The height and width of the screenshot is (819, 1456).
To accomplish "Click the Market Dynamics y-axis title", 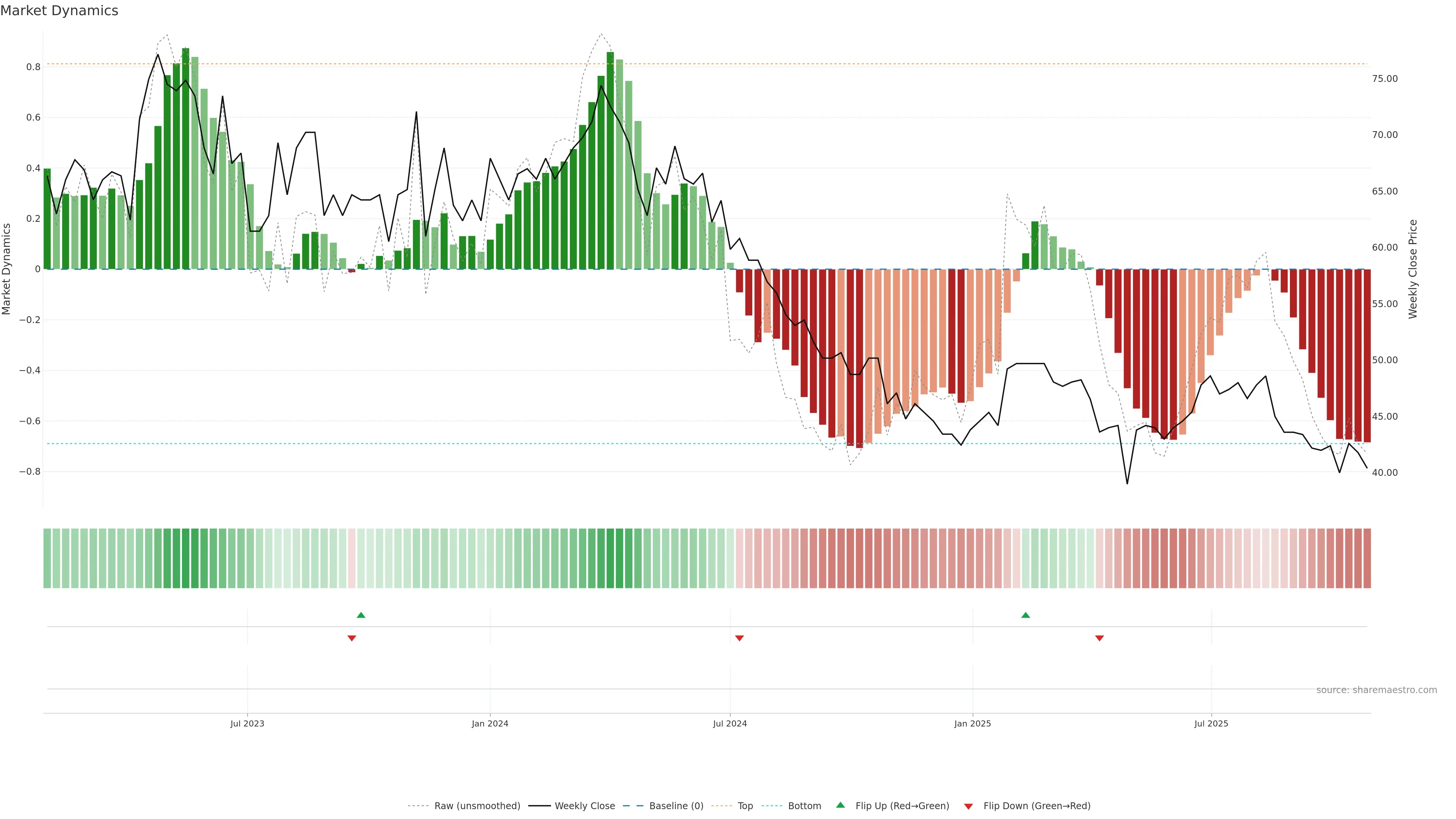I will pyautogui.click(x=7, y=269).
